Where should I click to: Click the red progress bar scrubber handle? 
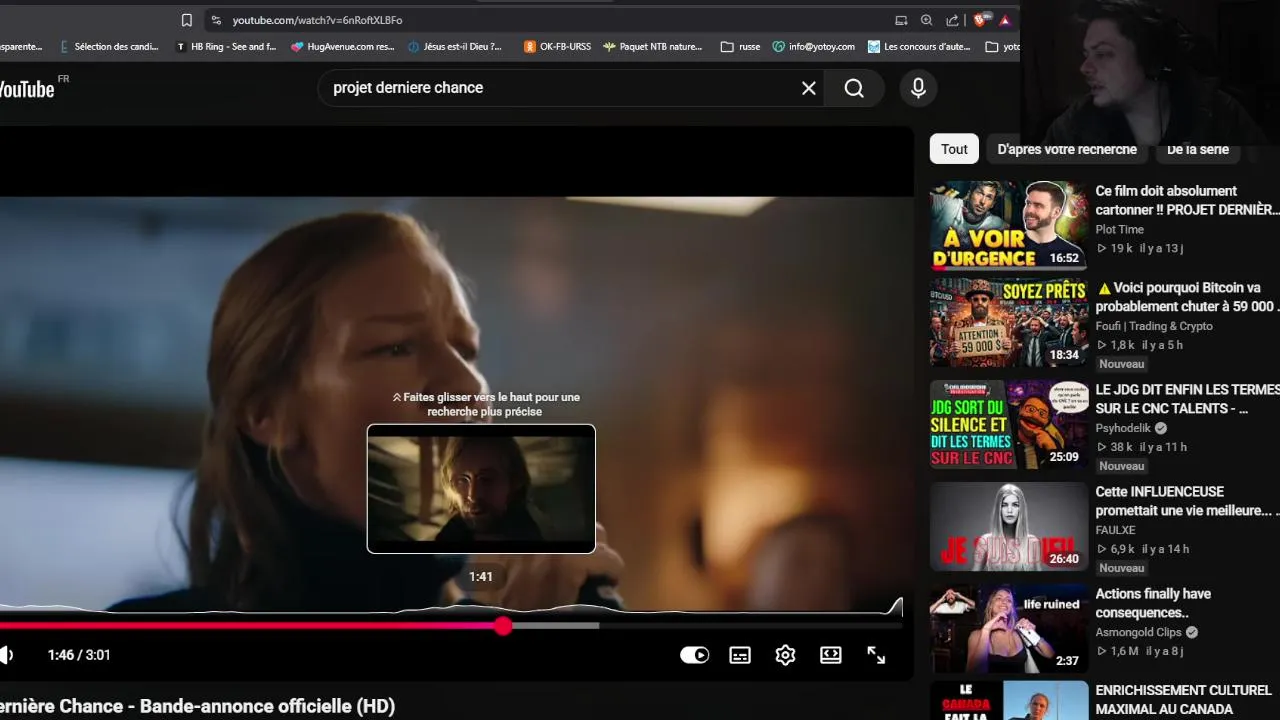(x=503, y=626)
